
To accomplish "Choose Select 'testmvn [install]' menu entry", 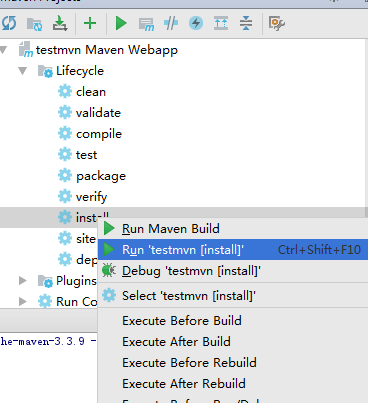I will click(x=233, y=296).
